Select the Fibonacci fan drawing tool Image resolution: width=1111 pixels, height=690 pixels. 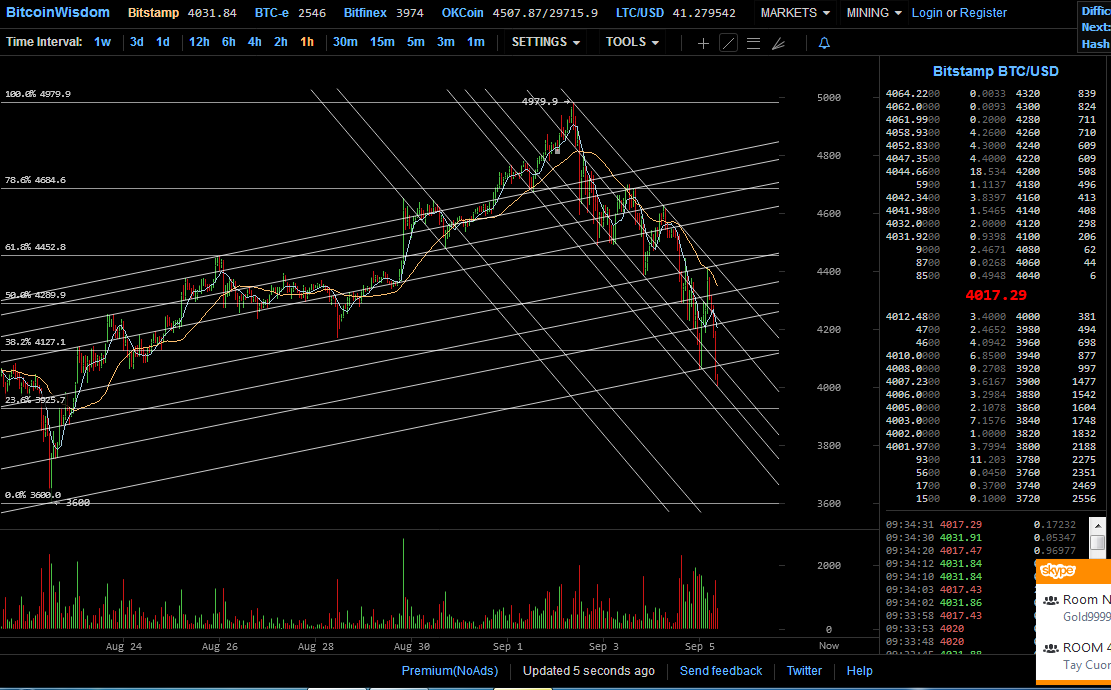(x=778, y=43)
